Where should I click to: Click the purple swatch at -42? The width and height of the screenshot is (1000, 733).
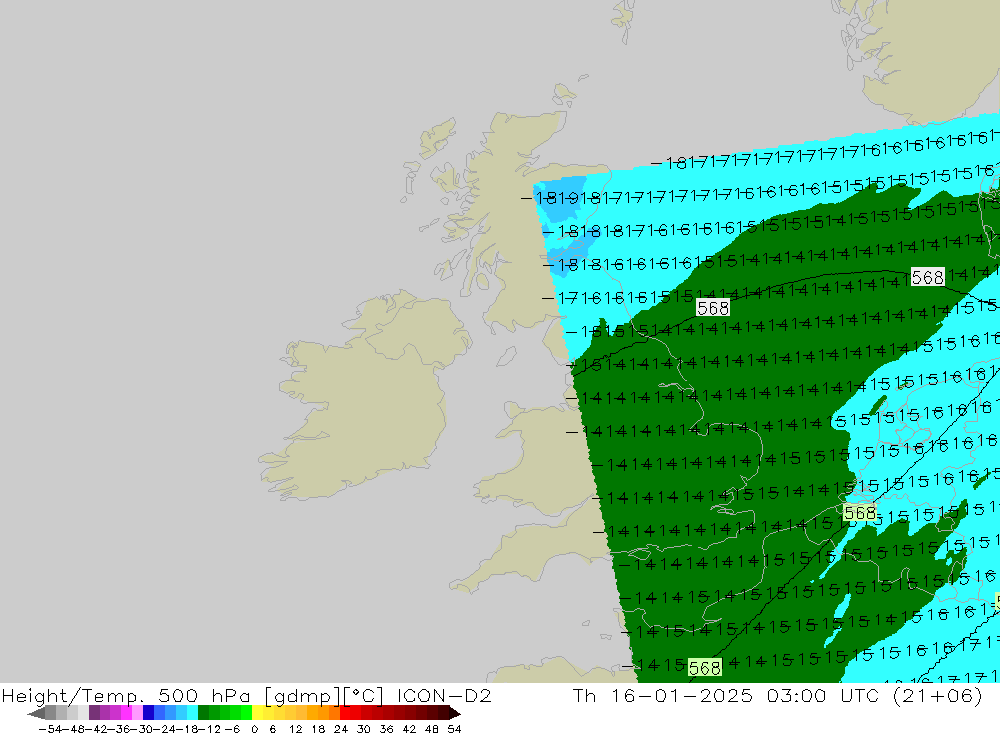coord(94,713)
